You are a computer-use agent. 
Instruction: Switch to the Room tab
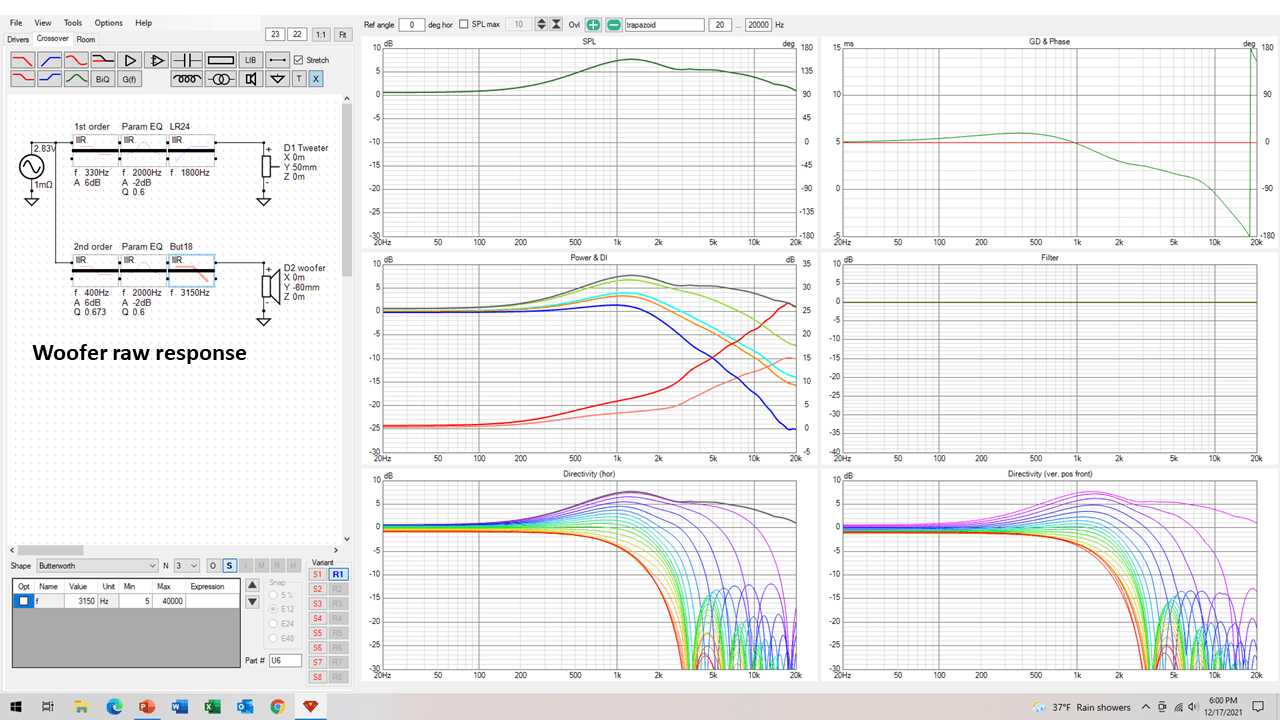(86, 39)
